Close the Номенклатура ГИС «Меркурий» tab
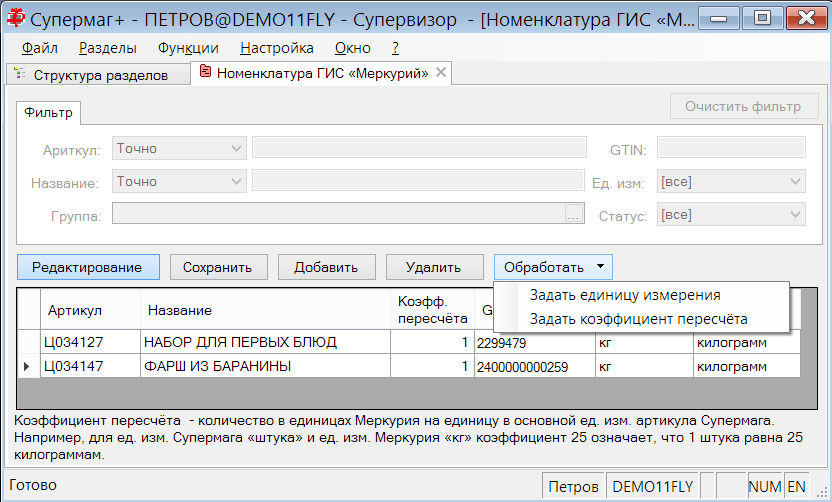Viewport: 832px width, 502px height. click(x=441, y=72)
